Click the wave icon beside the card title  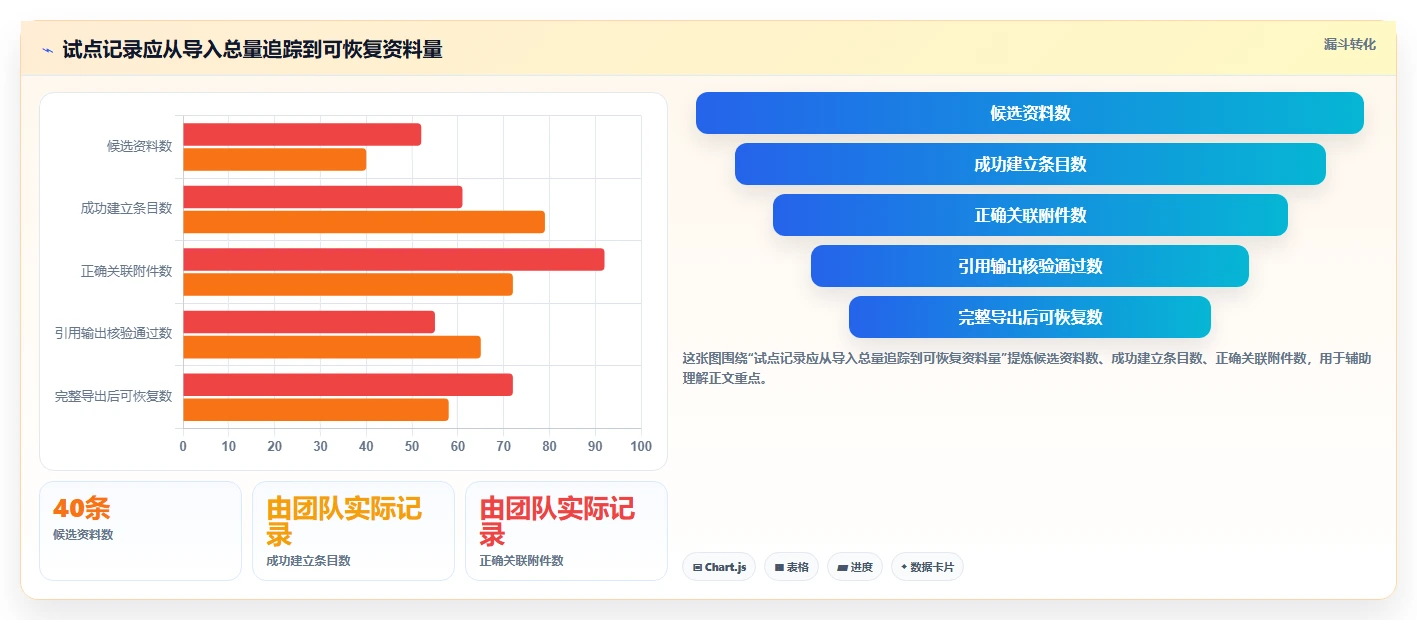[47, 50]
